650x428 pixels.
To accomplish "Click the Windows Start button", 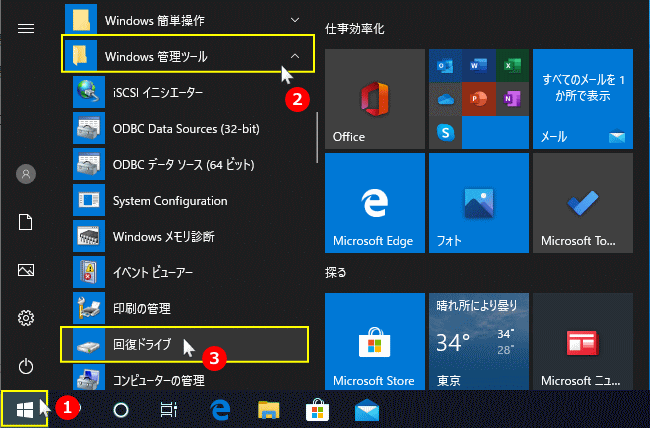I will 24,409.
